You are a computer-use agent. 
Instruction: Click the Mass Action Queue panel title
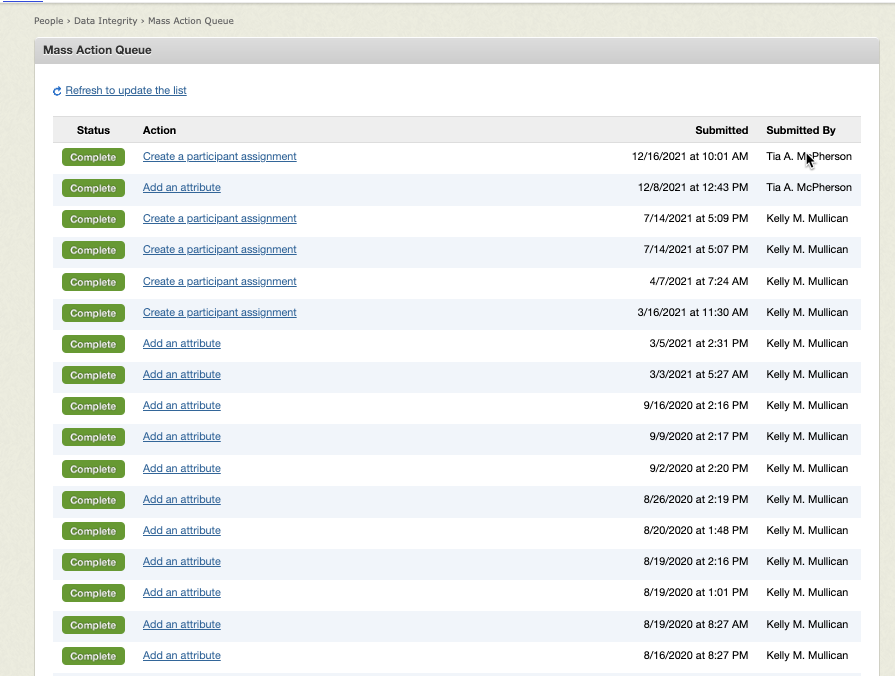pos(98,50)
